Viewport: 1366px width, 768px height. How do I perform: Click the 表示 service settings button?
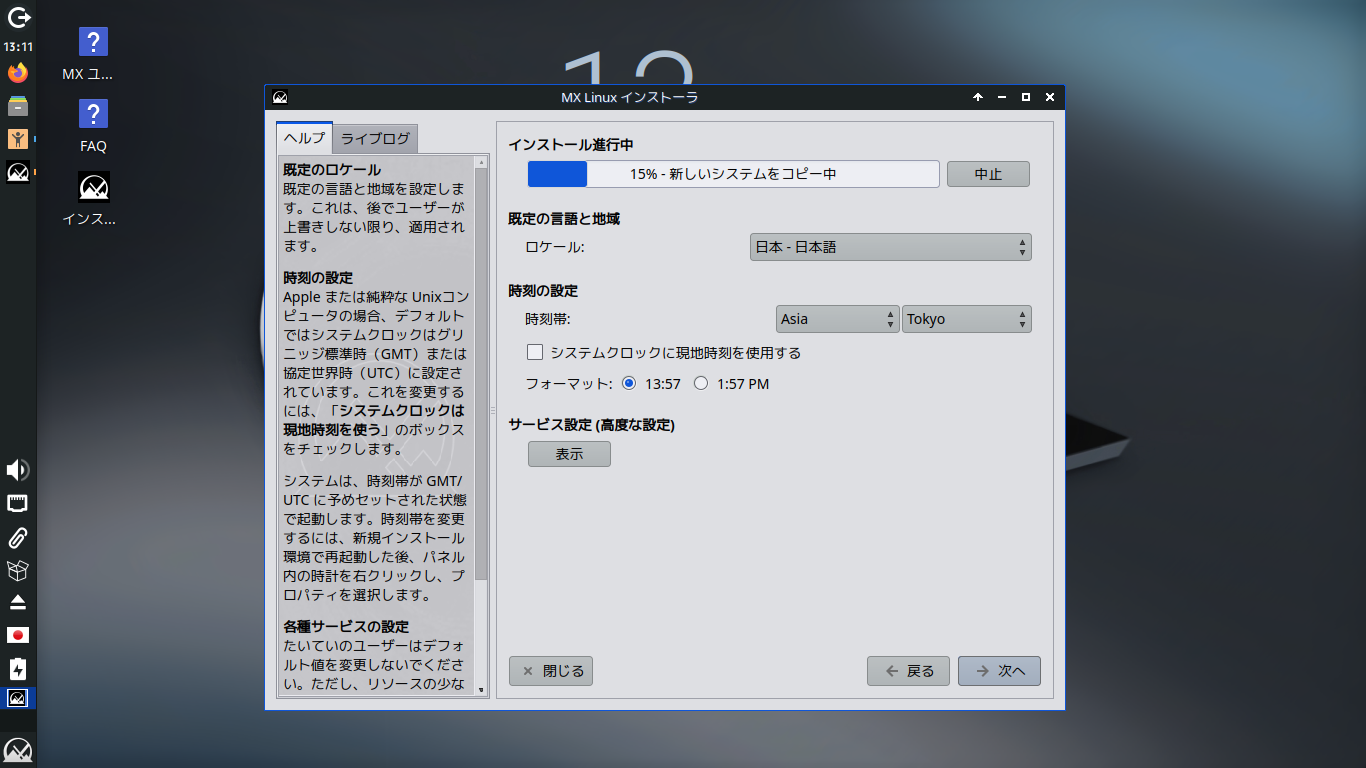(x=569, y=454)
